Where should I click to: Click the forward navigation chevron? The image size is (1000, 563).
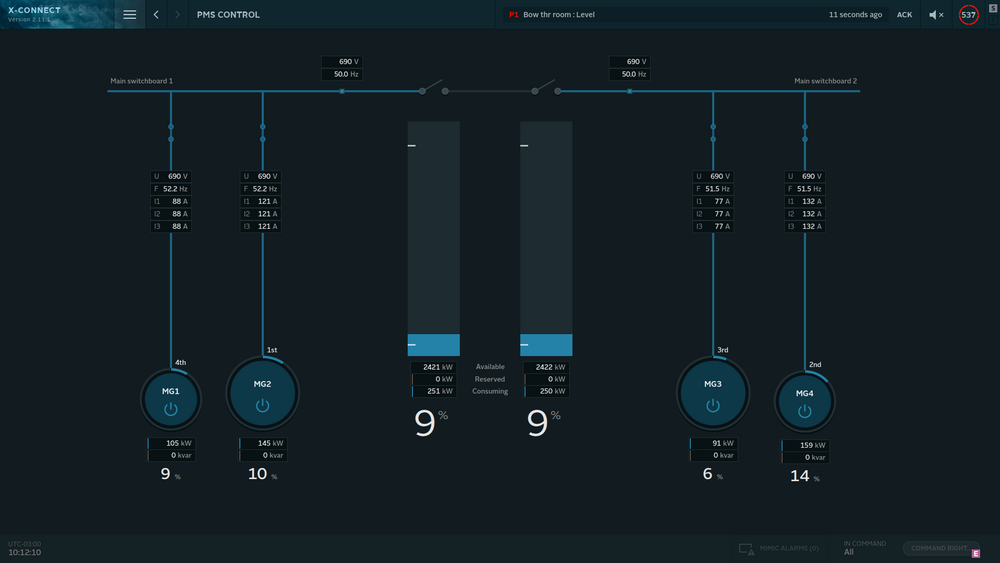[178, 15]
